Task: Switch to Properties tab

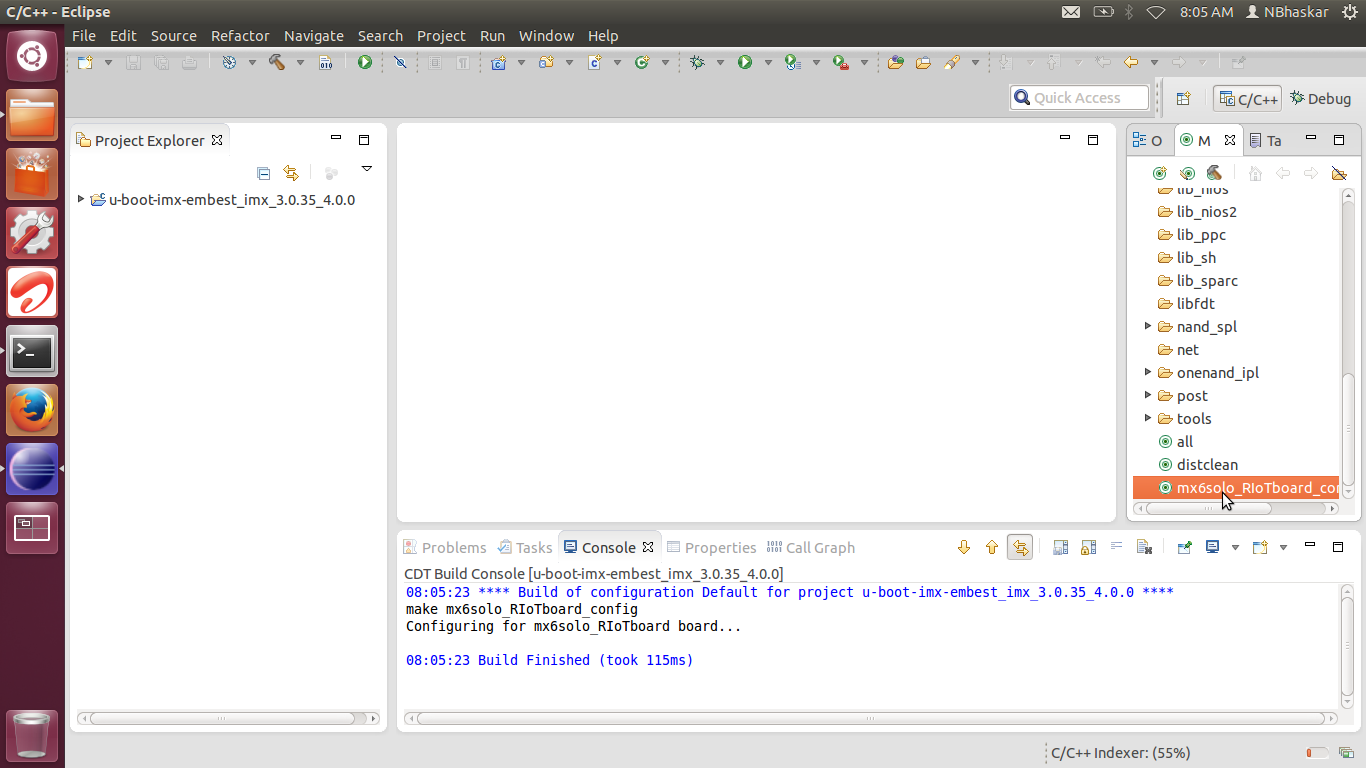Action: tap(712, 547)
